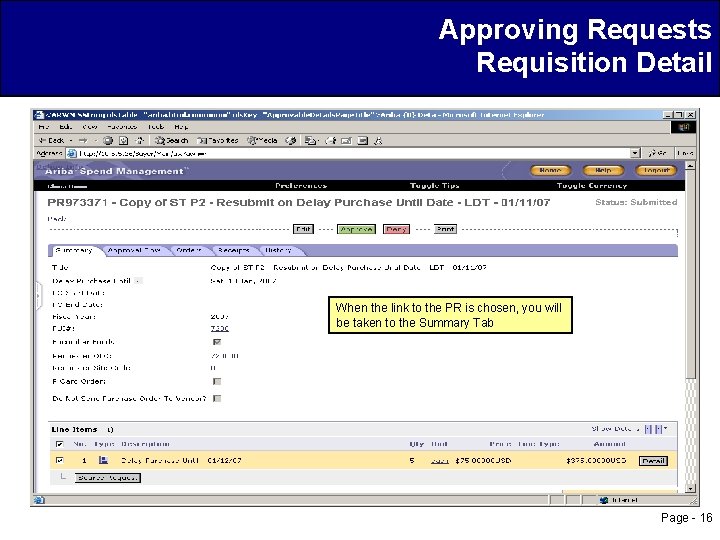720x540 pixels.
Task: Open the Help menu in menu bar
Action: coord(181,127)
